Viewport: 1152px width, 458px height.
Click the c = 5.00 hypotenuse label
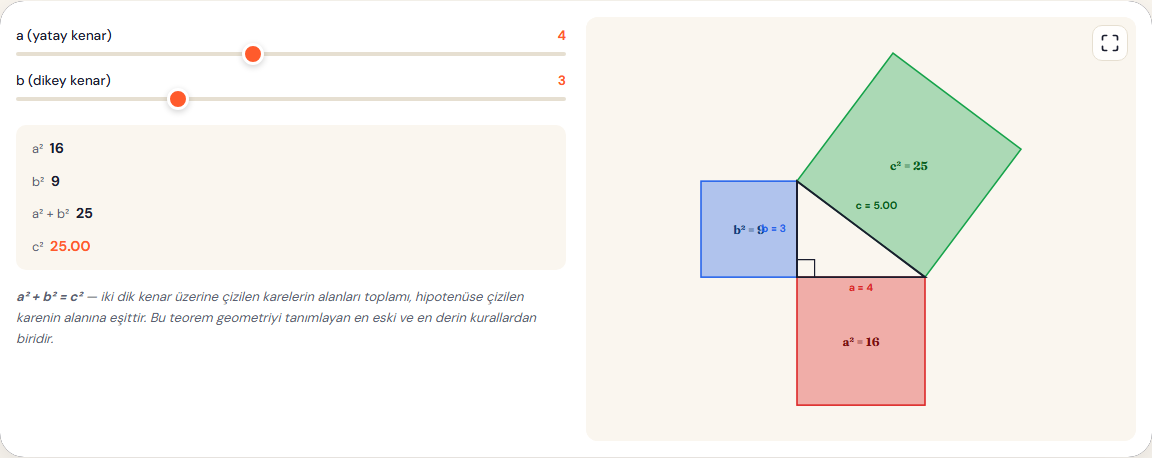click(x=876, y=206)
